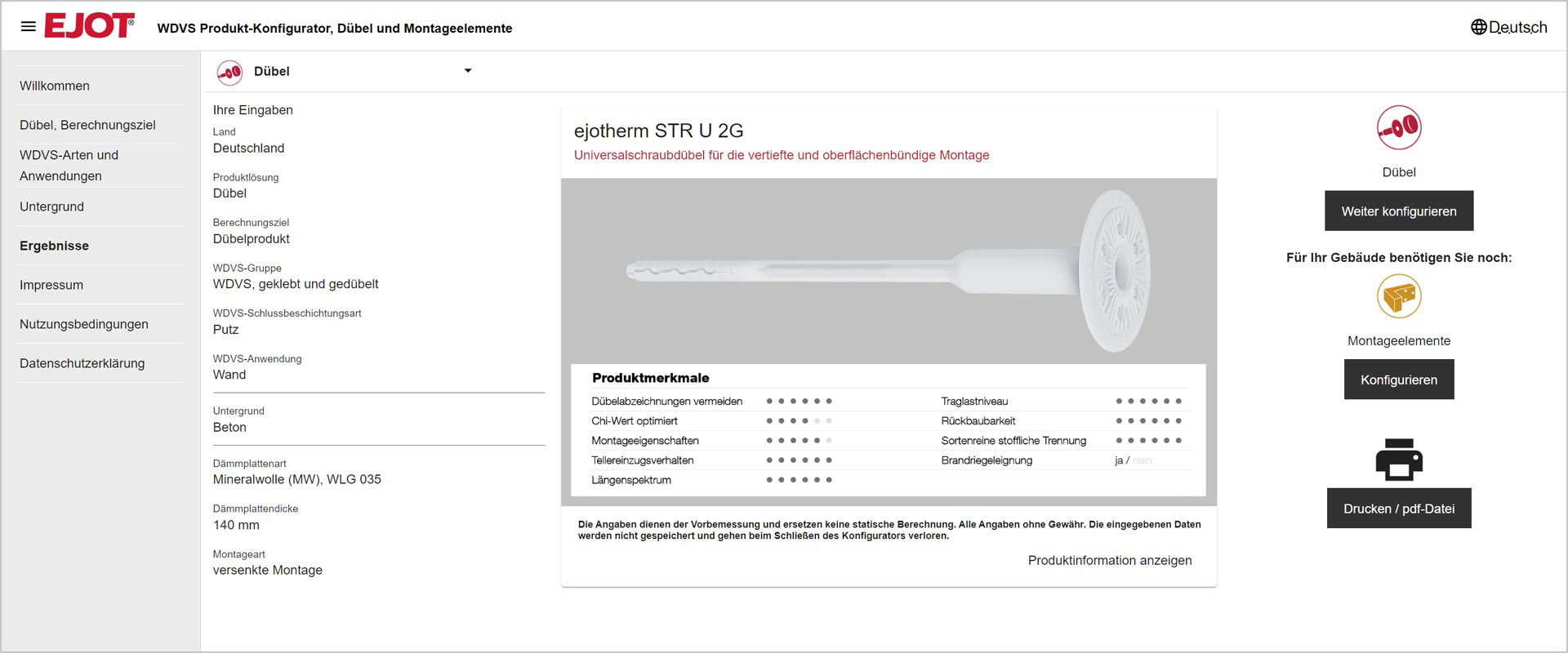
Task: Open the Impressum page
Action: click(51, 285)
